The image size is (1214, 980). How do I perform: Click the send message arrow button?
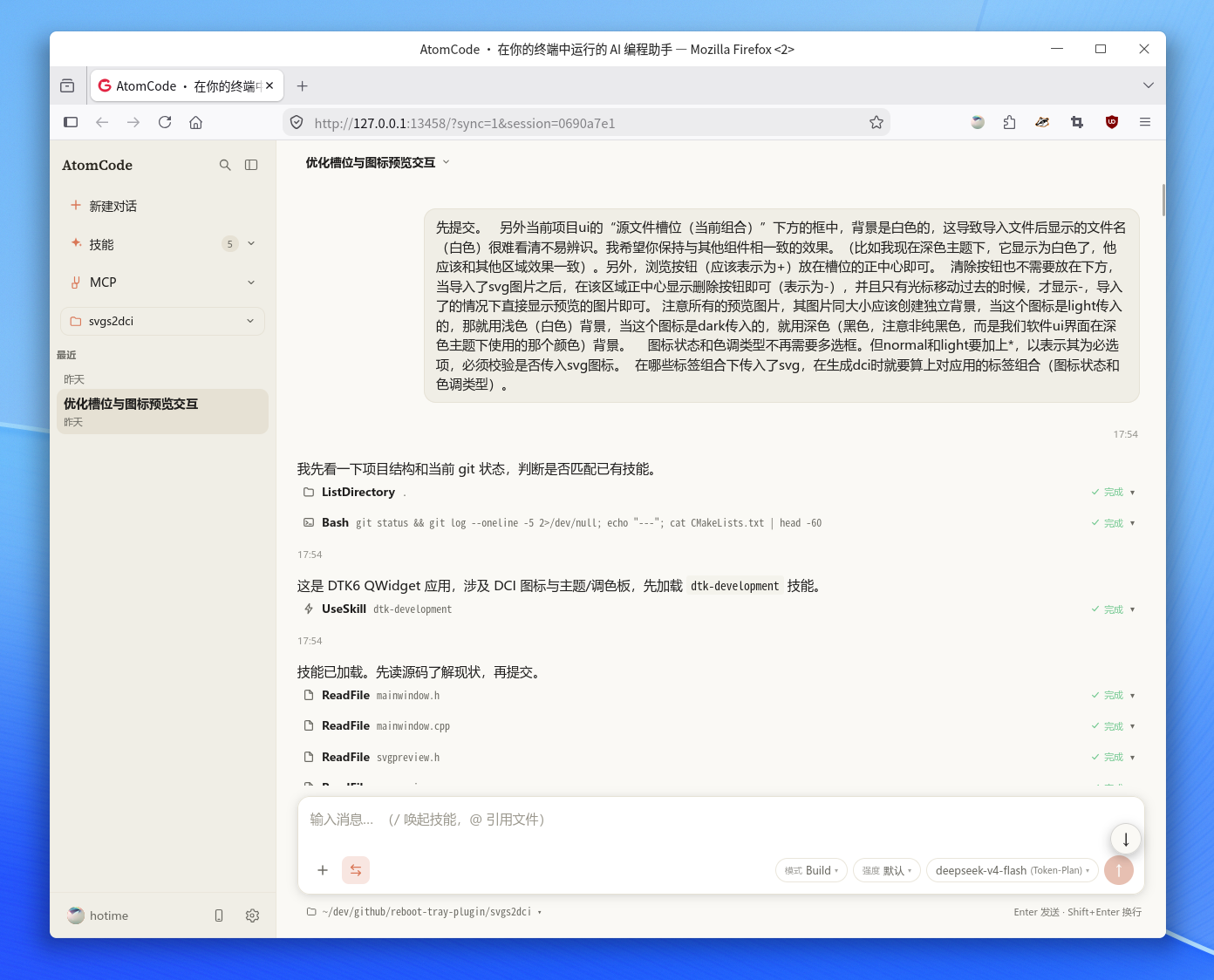point(1119,870)
